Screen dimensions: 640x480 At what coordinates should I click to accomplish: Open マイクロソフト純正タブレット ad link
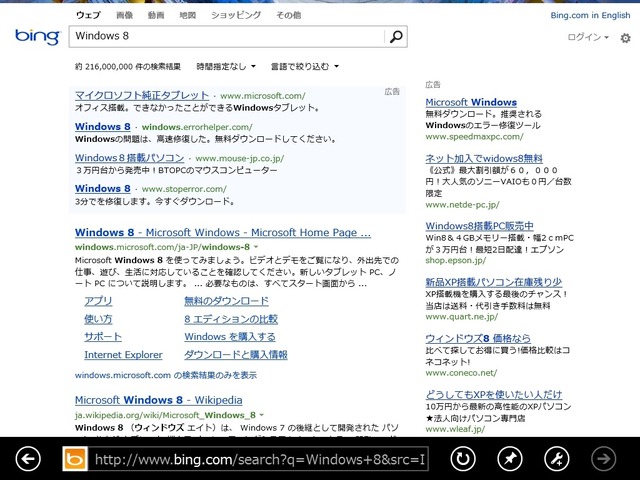click(142, 95)
